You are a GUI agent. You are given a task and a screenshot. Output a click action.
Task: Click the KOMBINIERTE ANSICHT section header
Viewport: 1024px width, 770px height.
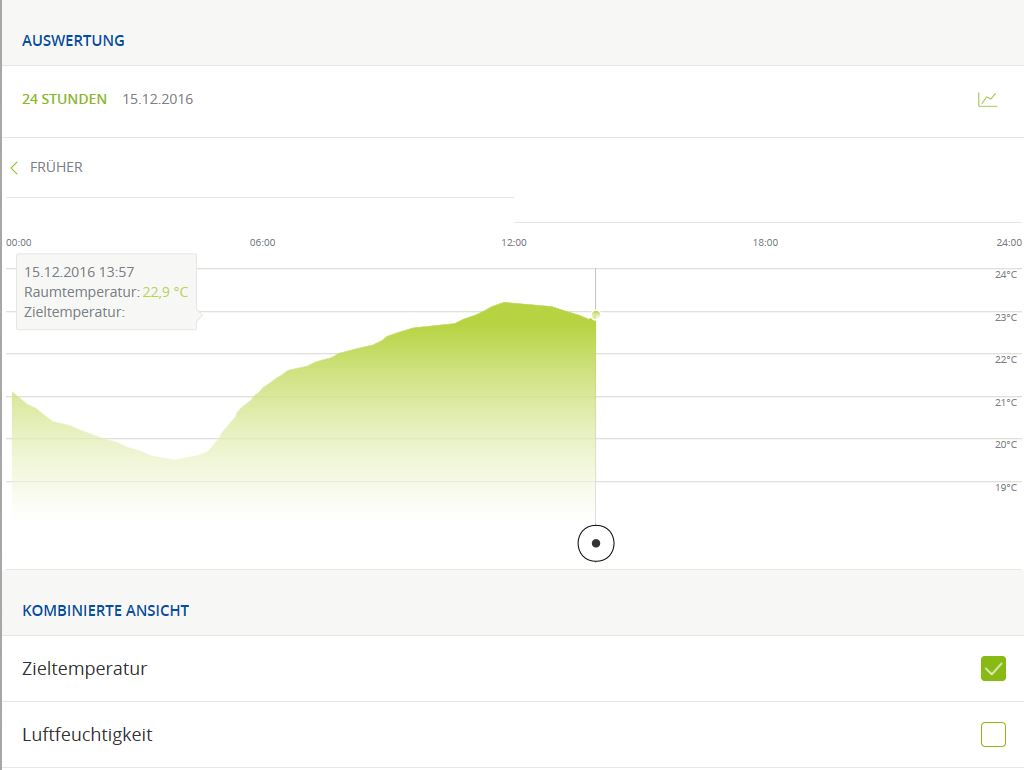(105, 610)
